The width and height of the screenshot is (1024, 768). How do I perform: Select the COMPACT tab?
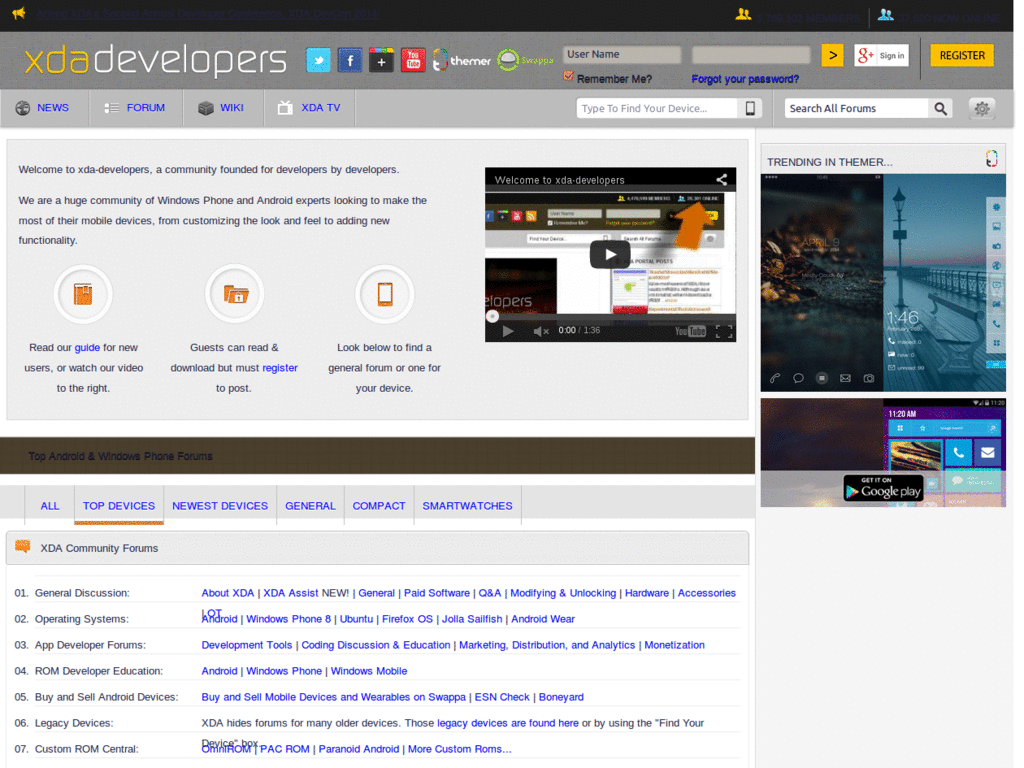[x=379, y=505]
